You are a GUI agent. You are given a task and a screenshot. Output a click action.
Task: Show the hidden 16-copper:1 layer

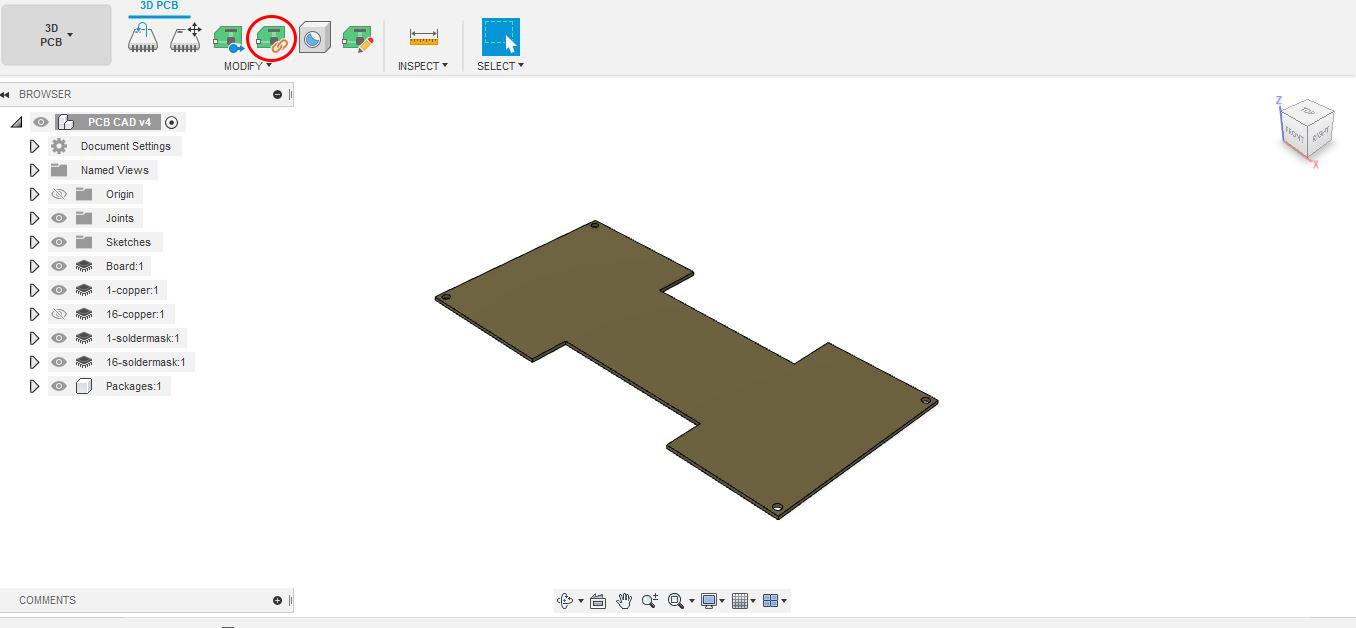pos(59,314)
